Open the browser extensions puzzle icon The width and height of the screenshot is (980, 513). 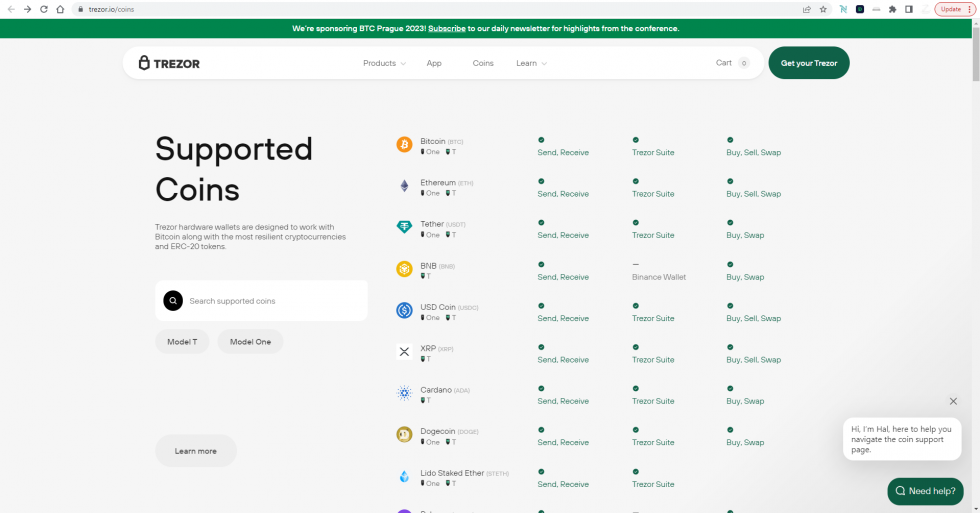tap(892, 9)
